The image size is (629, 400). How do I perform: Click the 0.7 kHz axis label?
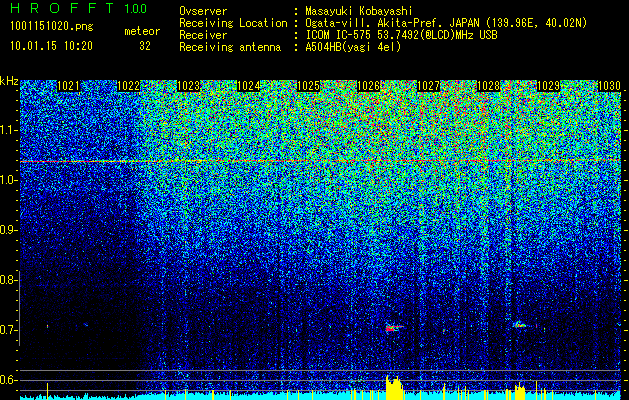coord(7,330)
